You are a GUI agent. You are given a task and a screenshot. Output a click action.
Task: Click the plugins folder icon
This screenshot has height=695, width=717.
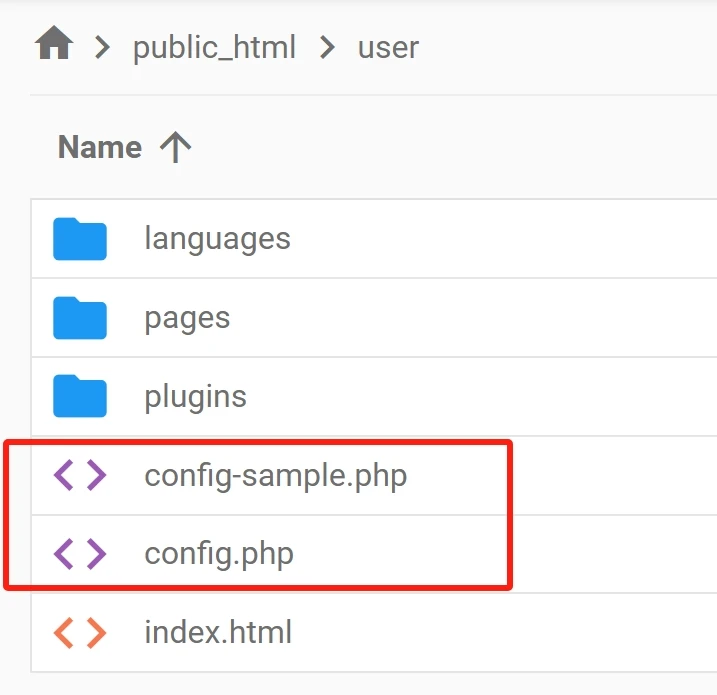click(x=80, y=396)
